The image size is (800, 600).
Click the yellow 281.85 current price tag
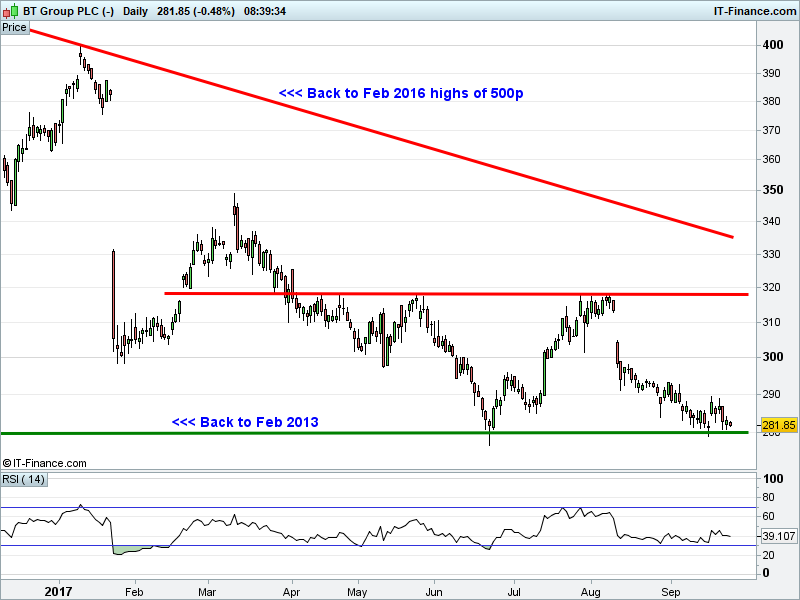coord(779,425)
